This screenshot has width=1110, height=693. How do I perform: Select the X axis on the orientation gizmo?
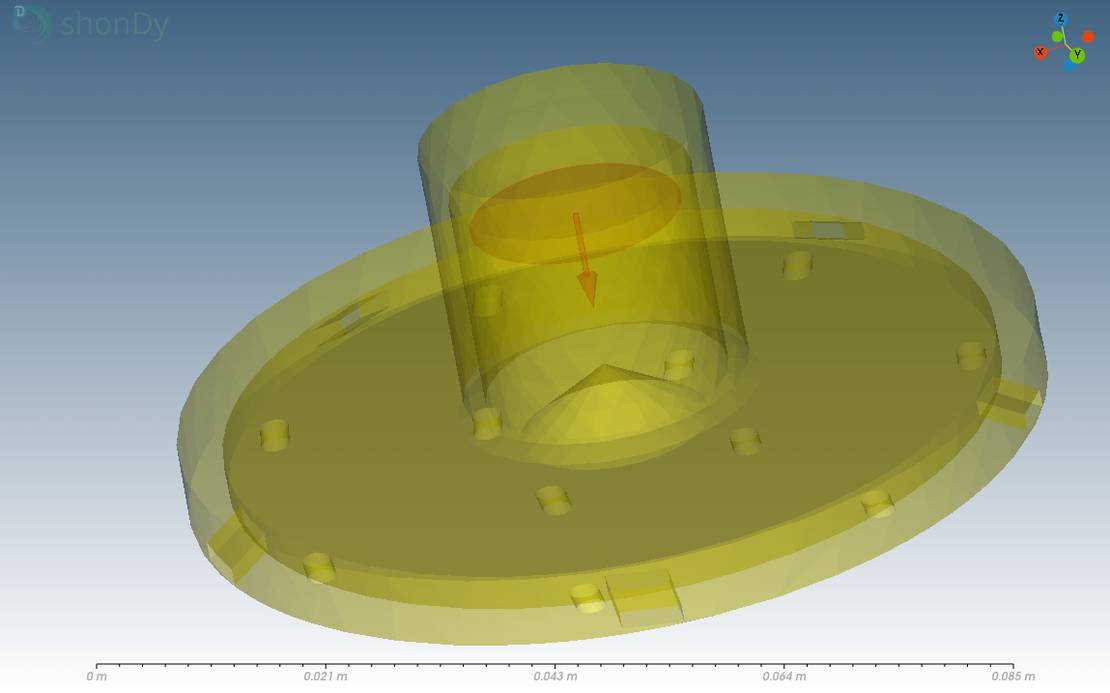(1040, 51)
